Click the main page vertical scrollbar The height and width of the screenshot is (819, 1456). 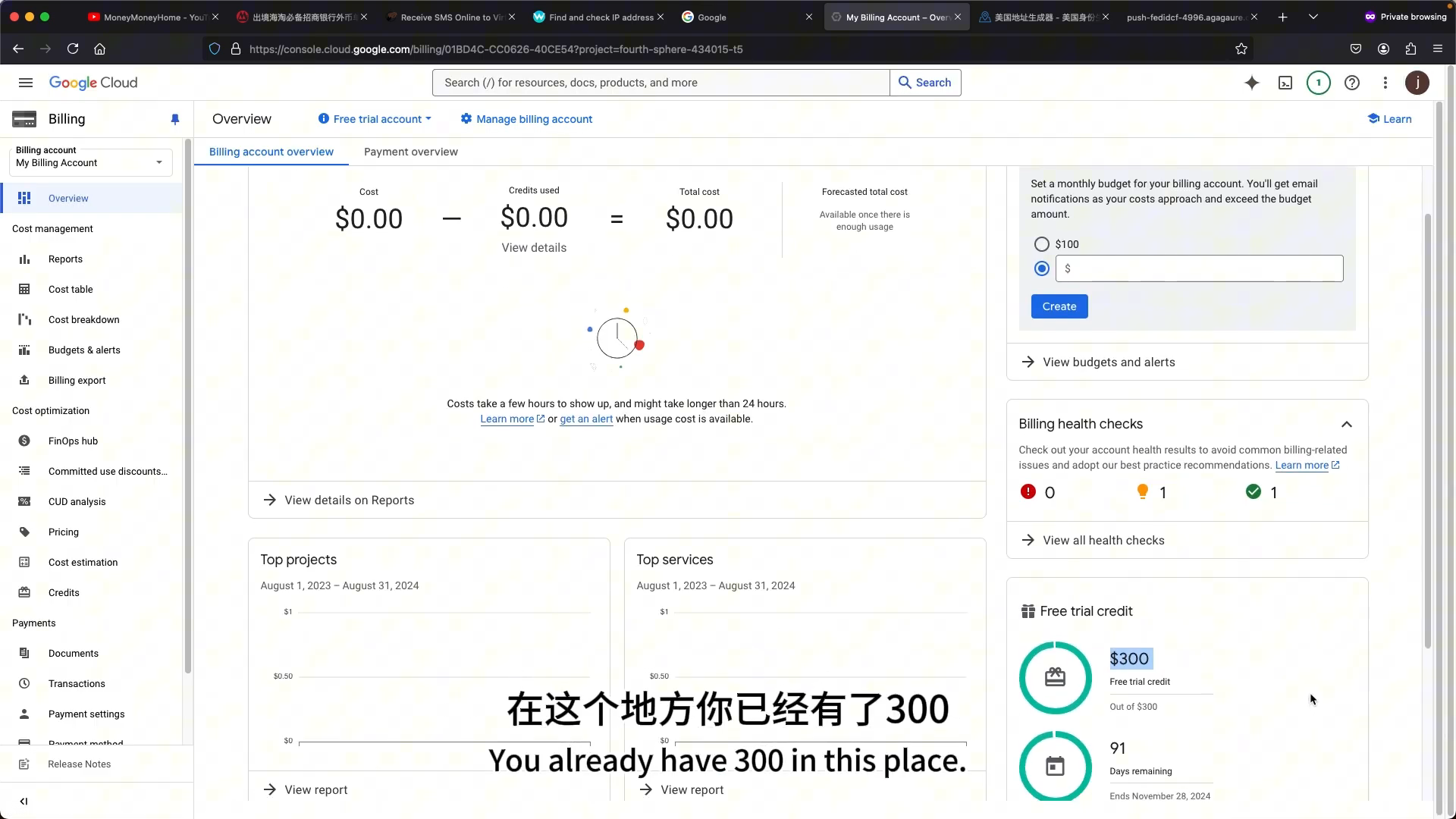click(x=1428, y=430)
